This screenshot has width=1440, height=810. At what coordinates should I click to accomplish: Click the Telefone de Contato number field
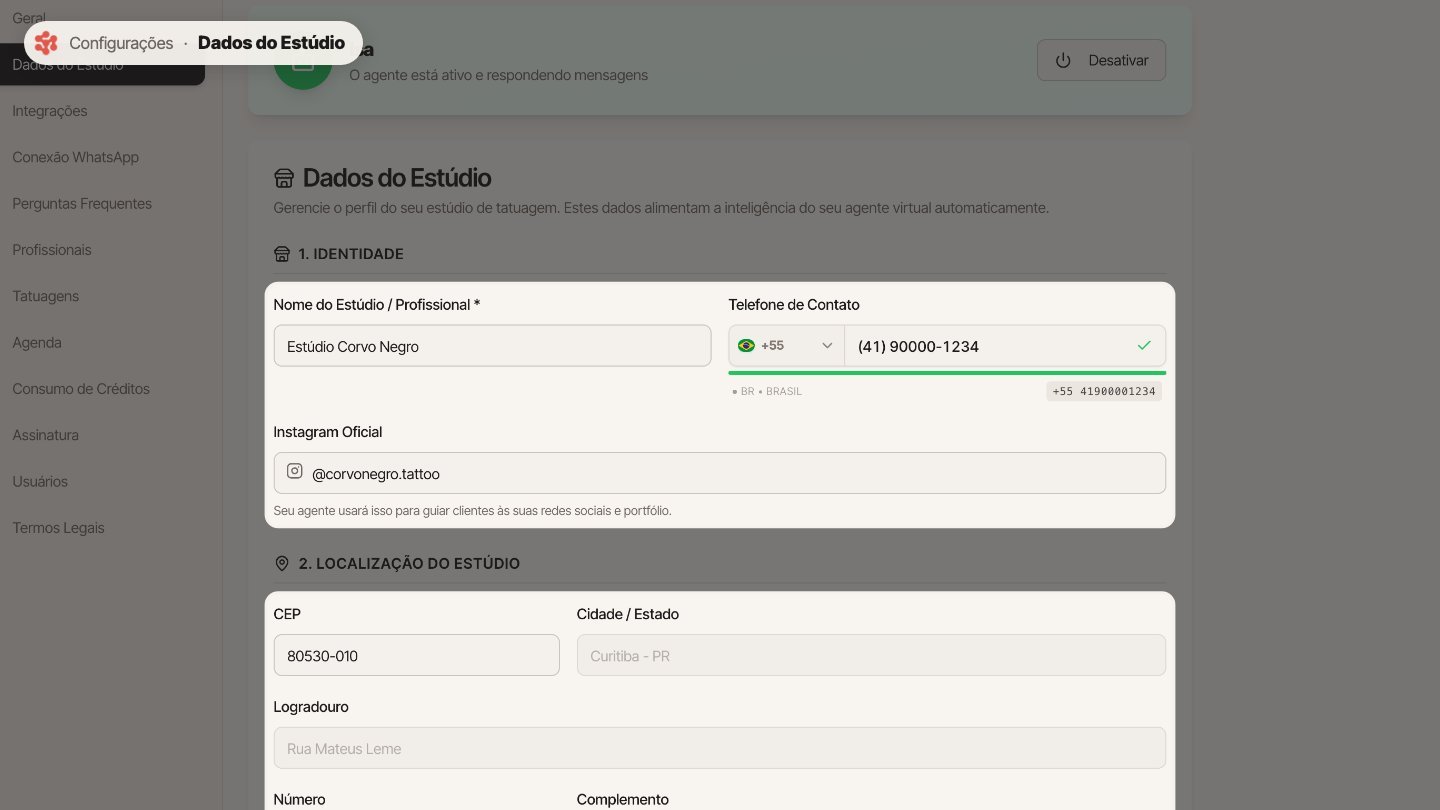[x=1005, y=346]
